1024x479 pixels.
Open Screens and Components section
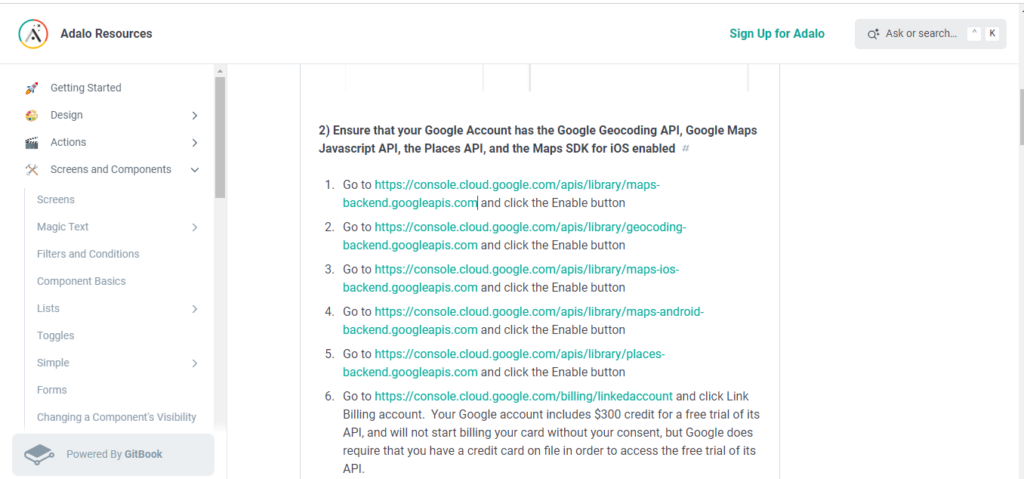click(111, 169)
